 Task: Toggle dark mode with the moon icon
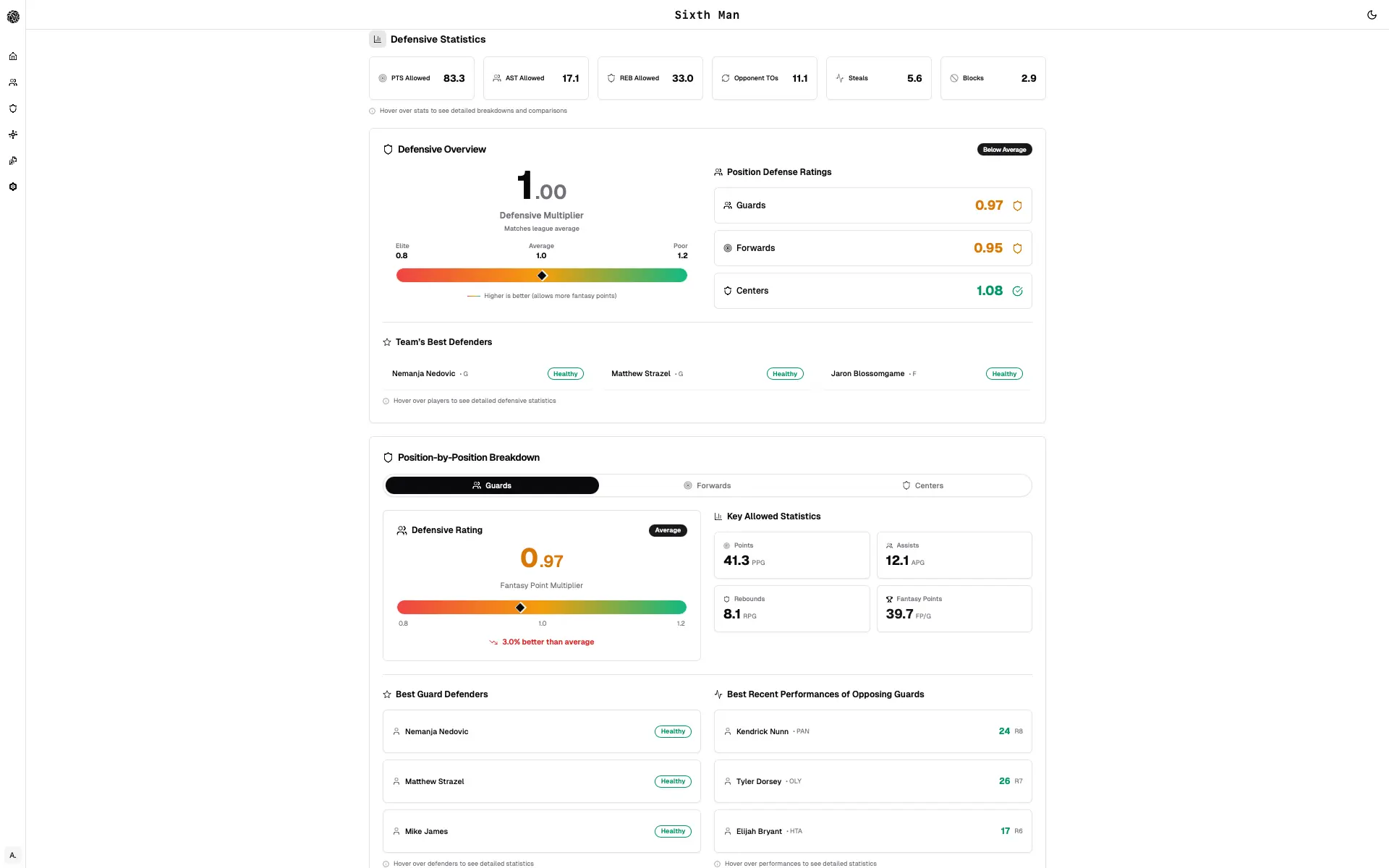click(x=1372, y=14)
